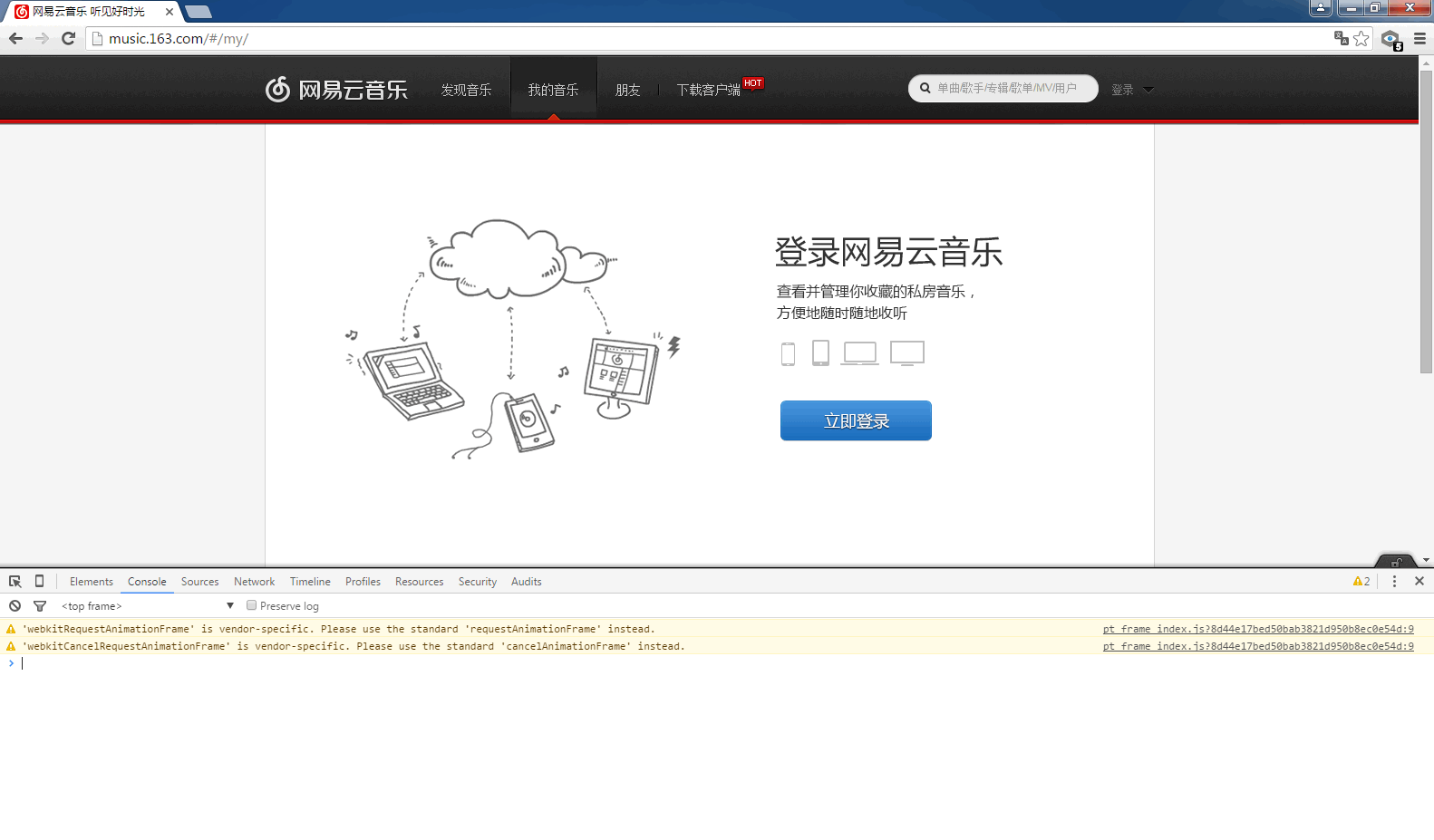This screenshot has width=1434, height=840.
Task: Switch to the Timeline DevTools tab
Action: 310,582
